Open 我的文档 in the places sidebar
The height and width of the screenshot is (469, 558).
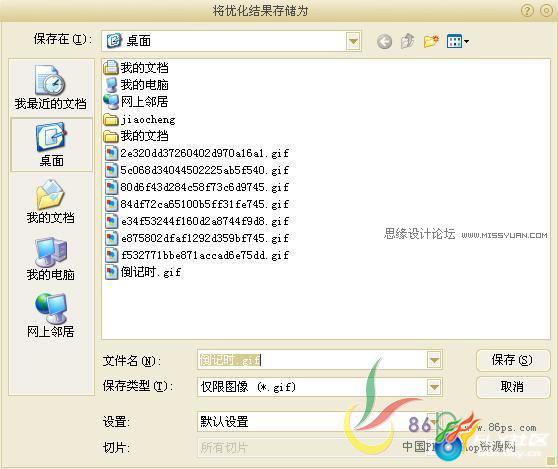tap(51, 201)
